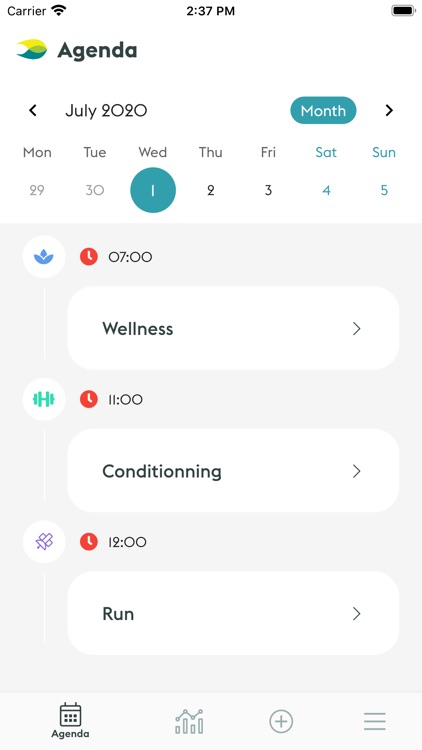Go to next period with right arrow
Screen dimensions: 422x750
pyautogui.click(x=389, y=110)
